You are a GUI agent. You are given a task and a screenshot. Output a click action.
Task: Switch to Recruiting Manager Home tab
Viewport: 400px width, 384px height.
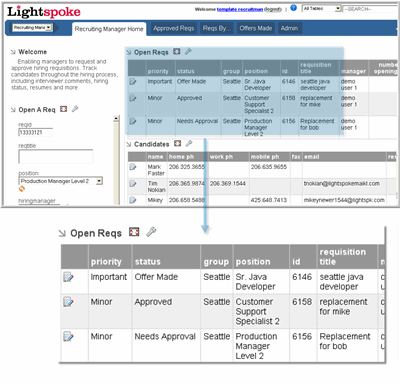[x=109, y=29]
